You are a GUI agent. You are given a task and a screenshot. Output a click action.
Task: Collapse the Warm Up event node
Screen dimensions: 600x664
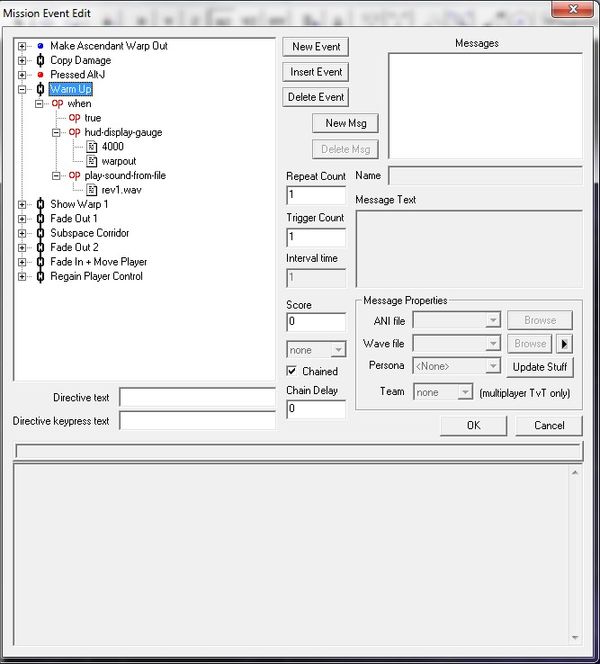[22, 89]
